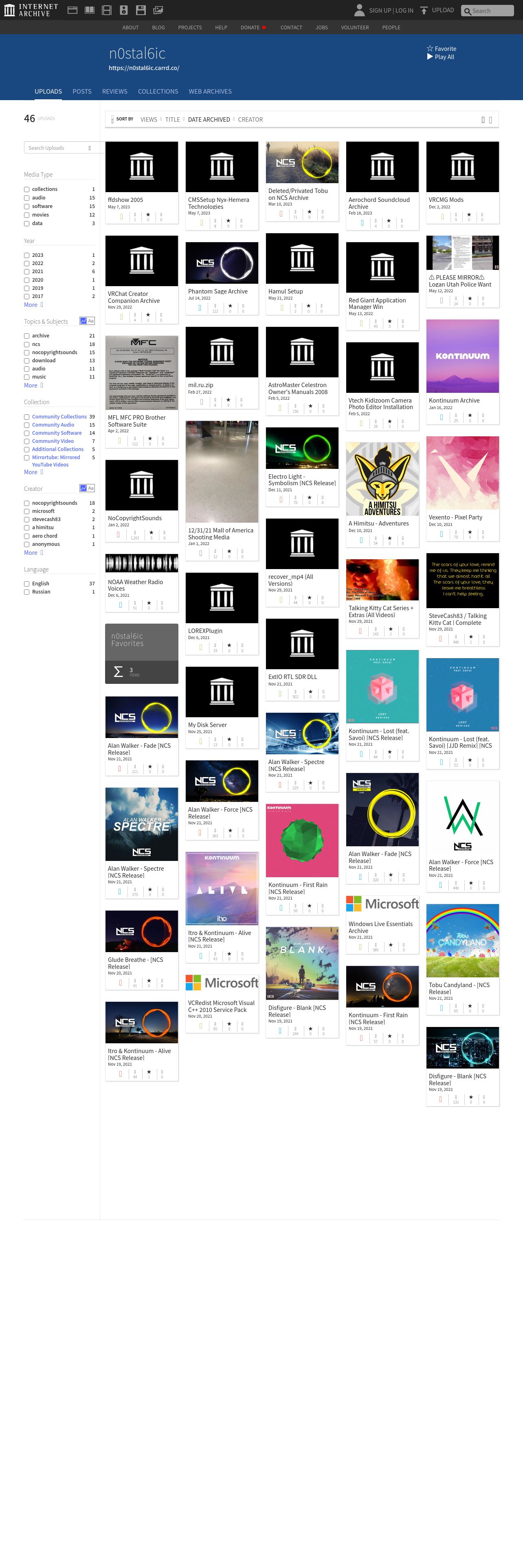This screenshot has height=1568, width=523.
Task: Check the movies media type box
Action: coord(27,215)
